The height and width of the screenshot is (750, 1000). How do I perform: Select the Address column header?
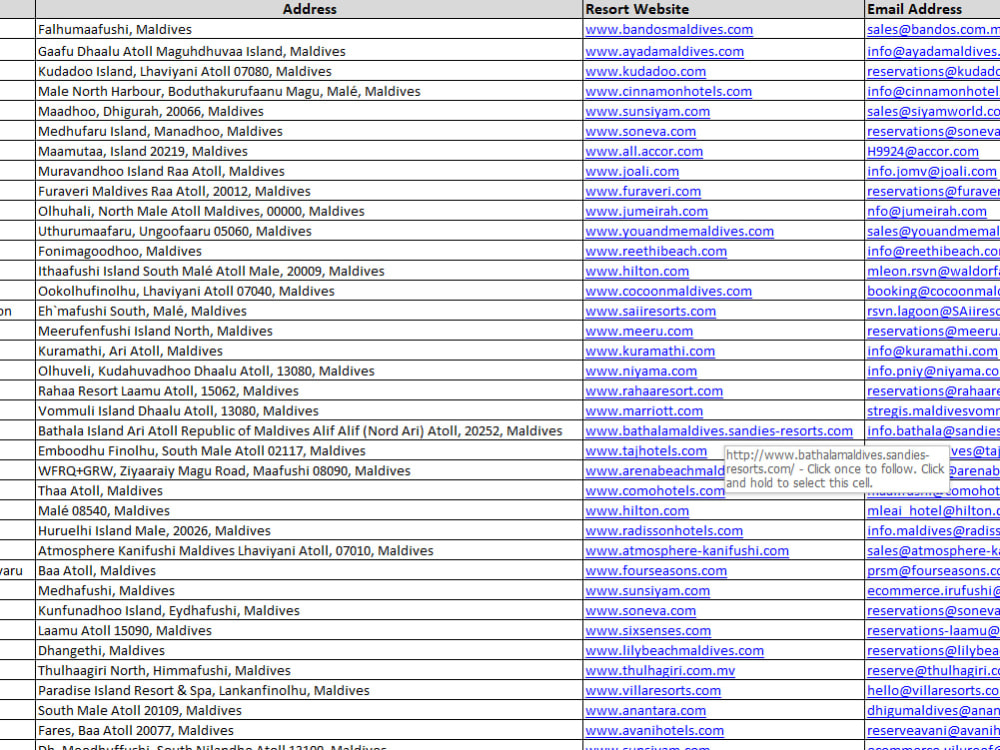(309, 9)
